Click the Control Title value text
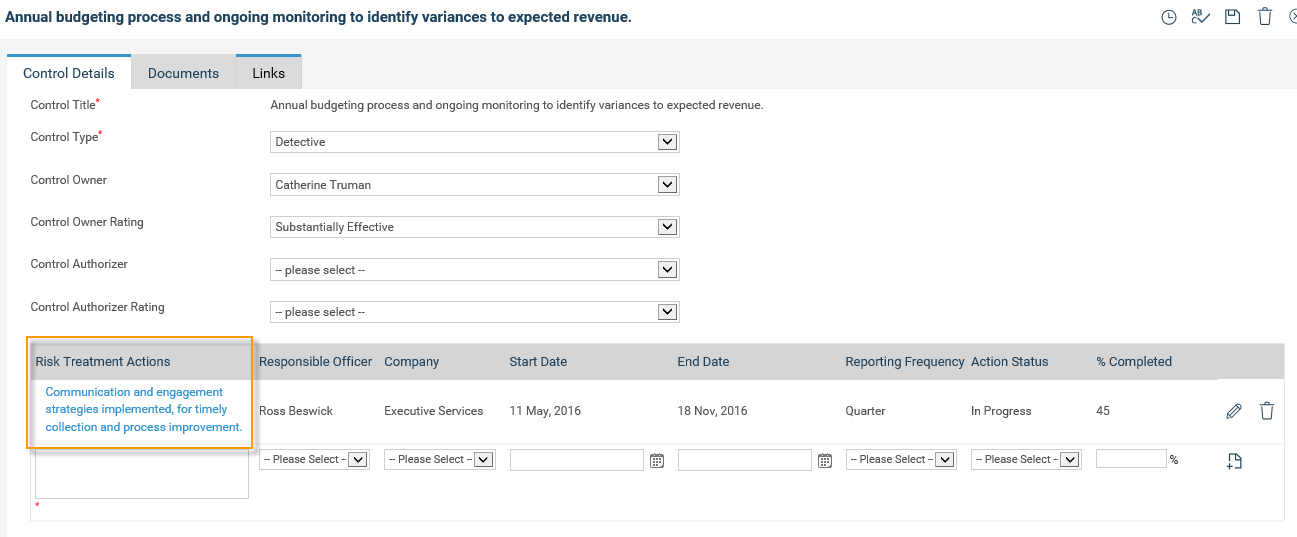Screen dimensions: 1297x537 [517, 105]
